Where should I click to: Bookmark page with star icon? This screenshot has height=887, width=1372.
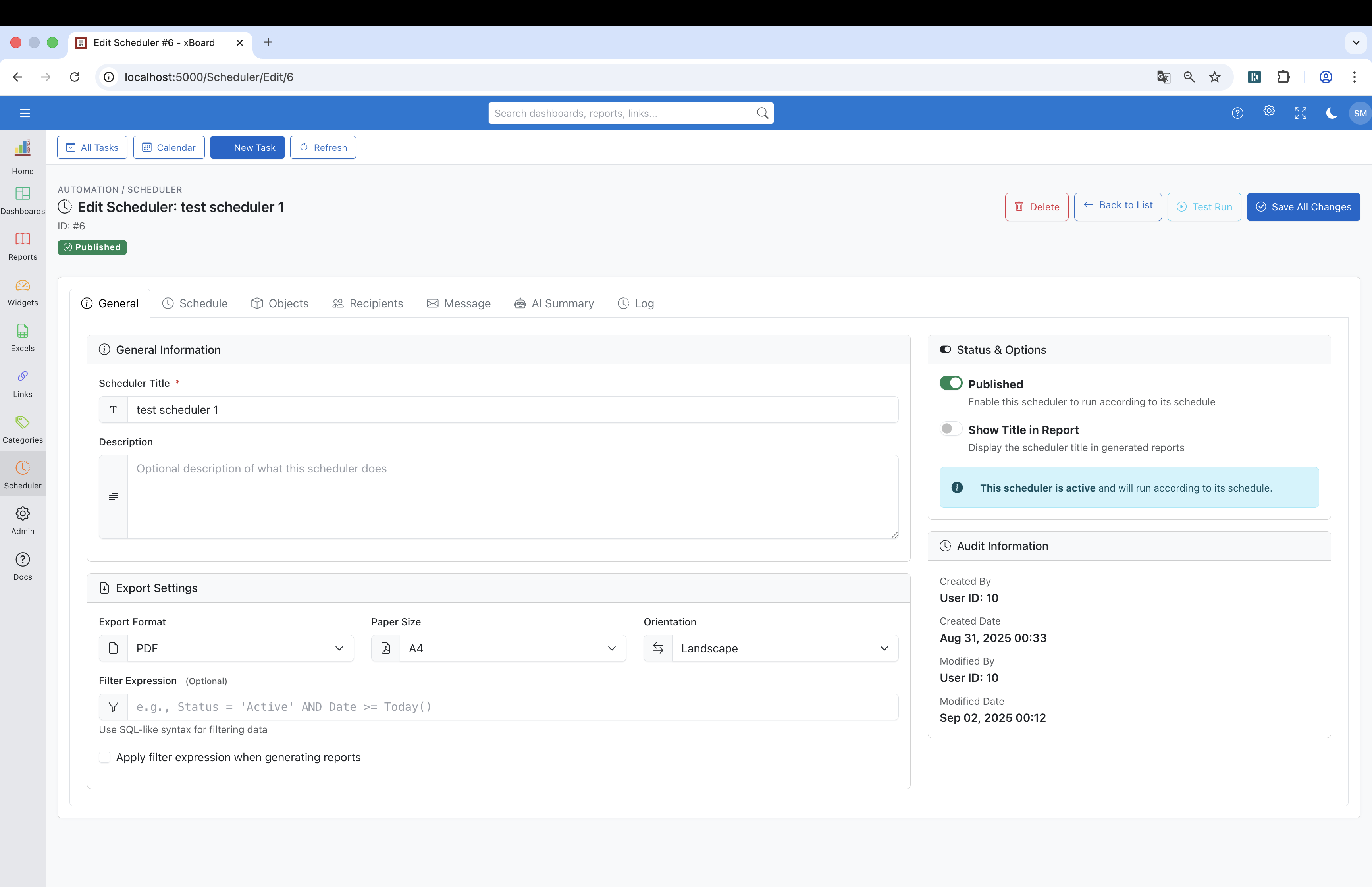pyautogui.click(x=1215, y=77)
